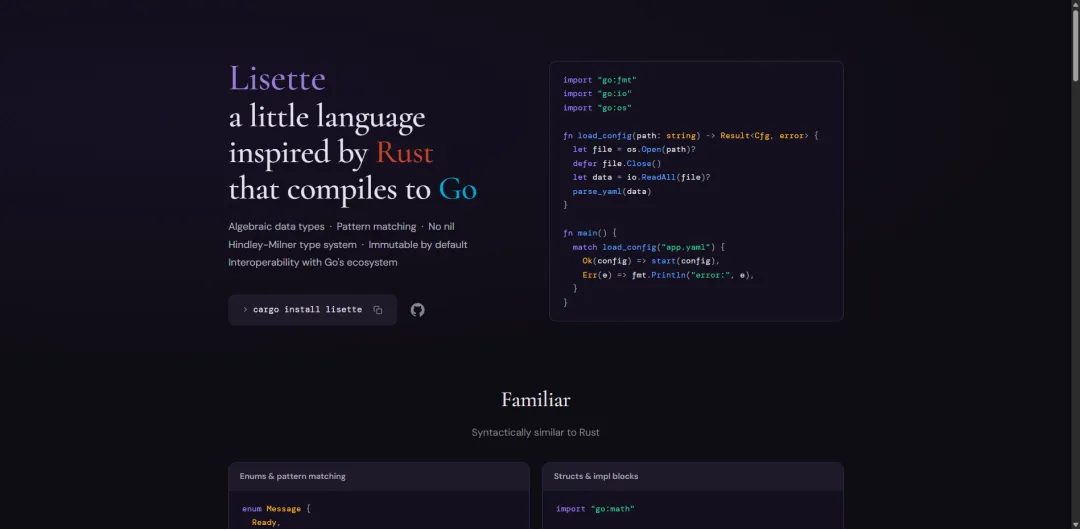Click the Ok(config) => start(config) line

click(x=651, y=261)
